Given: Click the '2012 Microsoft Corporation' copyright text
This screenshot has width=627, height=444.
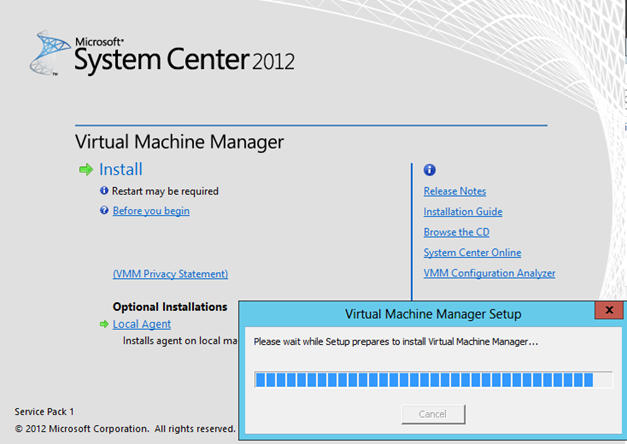Looking at the screenshot, I should pyautogui.click(x=125, y=429).
